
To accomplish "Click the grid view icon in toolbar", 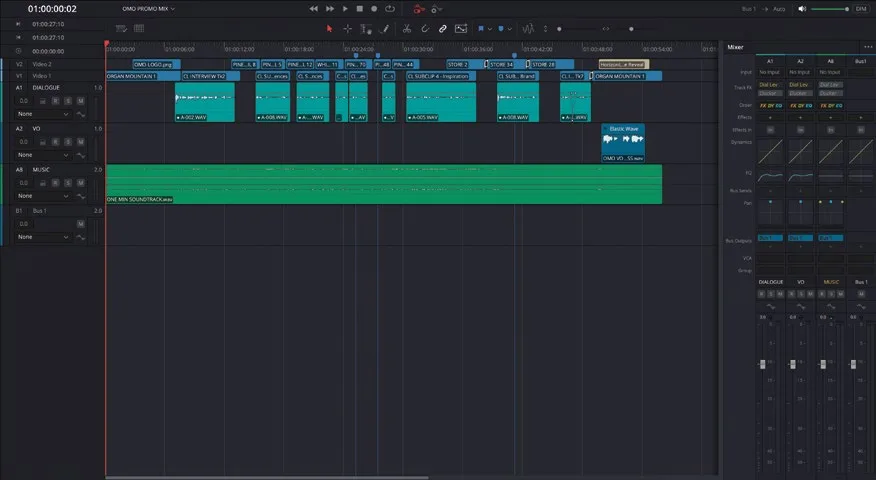I will pos(139,28).
